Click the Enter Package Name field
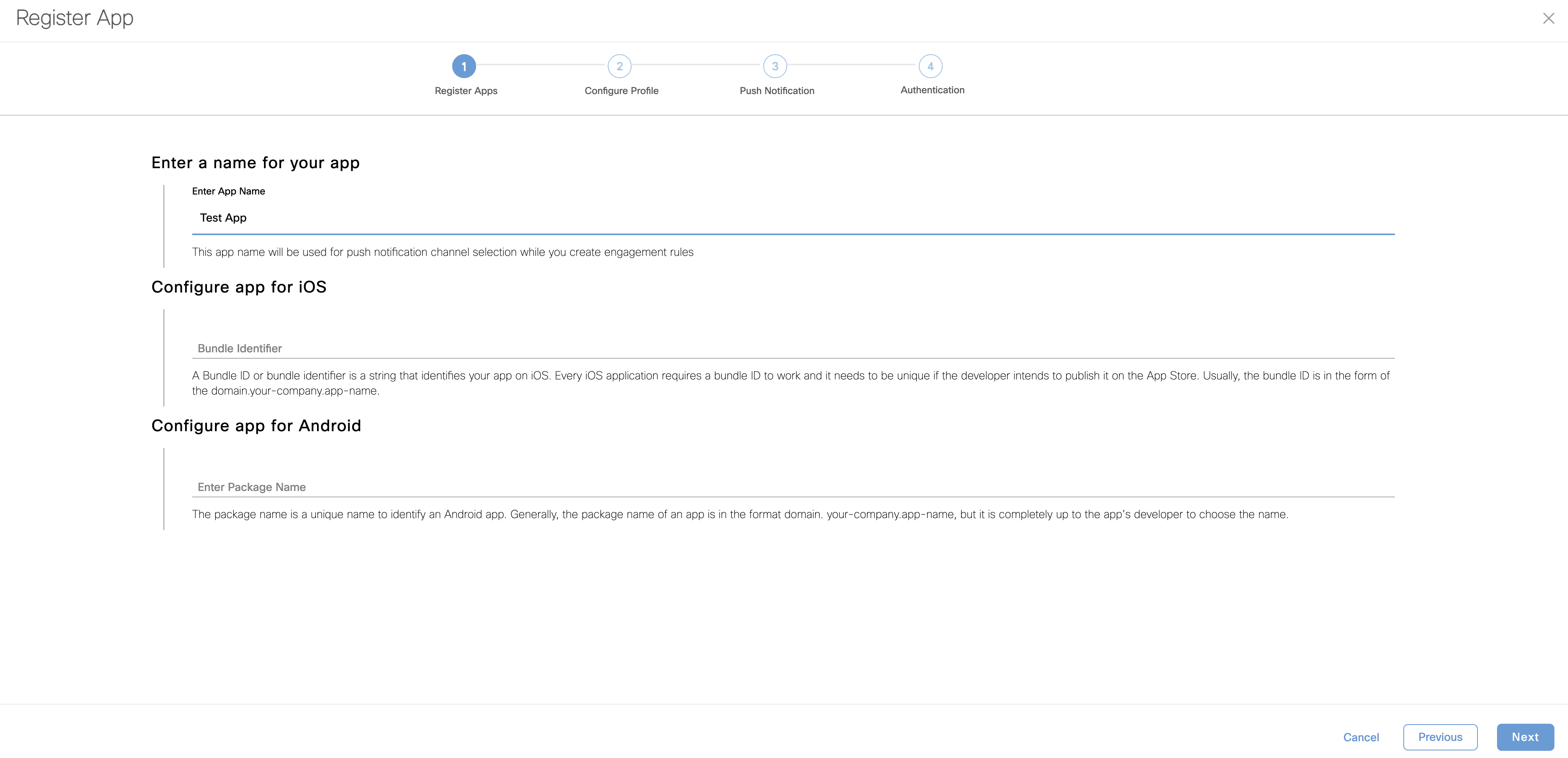This screenshot has height=758, width=1568. click(792, 487)
